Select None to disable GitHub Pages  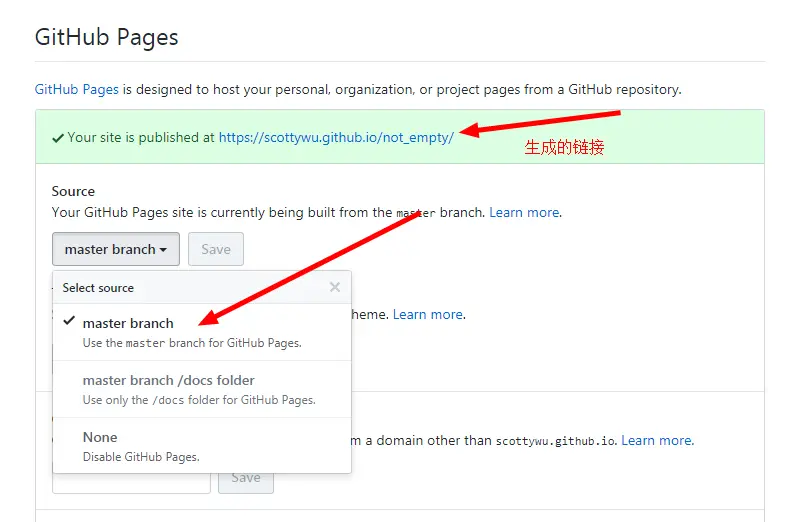pyautogui.click(x=202, y=446)
